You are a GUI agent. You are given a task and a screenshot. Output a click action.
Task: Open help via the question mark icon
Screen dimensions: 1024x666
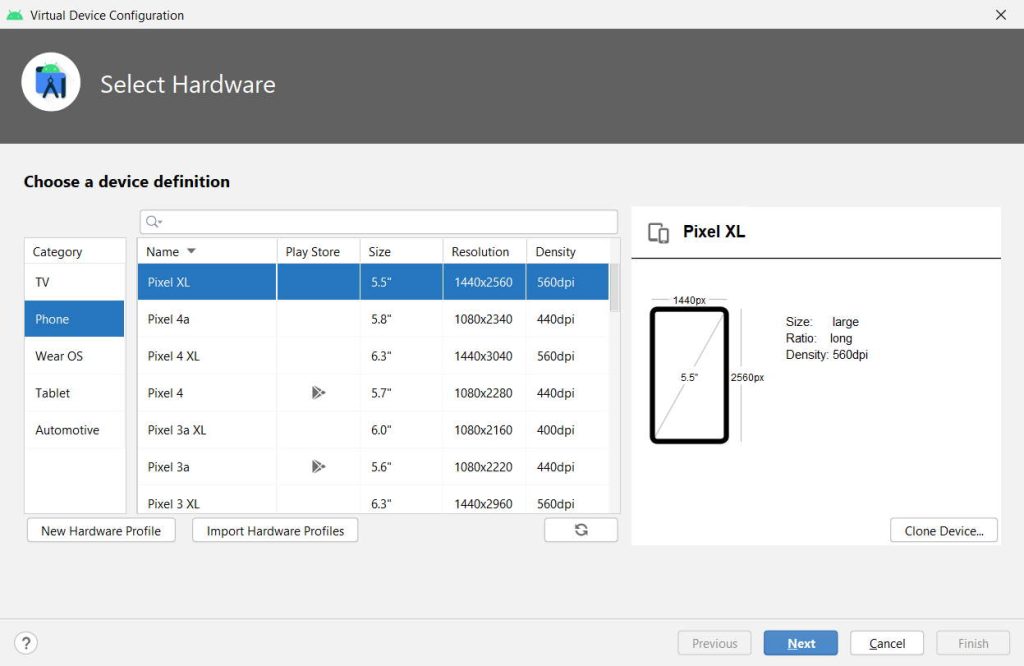click(26, 642)
